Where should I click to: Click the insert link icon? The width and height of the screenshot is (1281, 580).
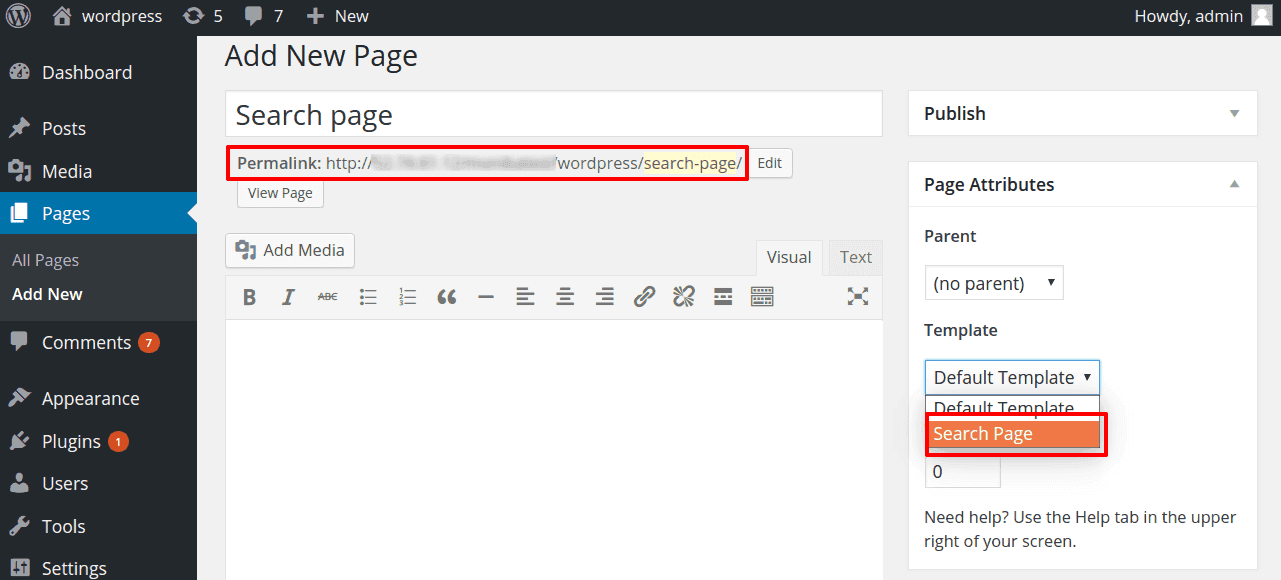click(645, 297)
